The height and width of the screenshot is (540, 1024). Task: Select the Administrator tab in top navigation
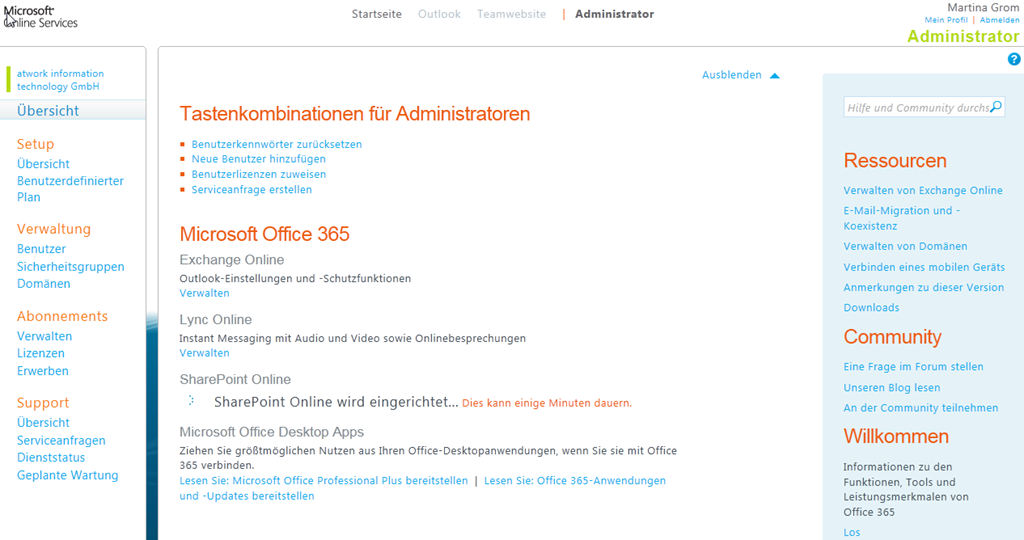(x=615, y=14)
